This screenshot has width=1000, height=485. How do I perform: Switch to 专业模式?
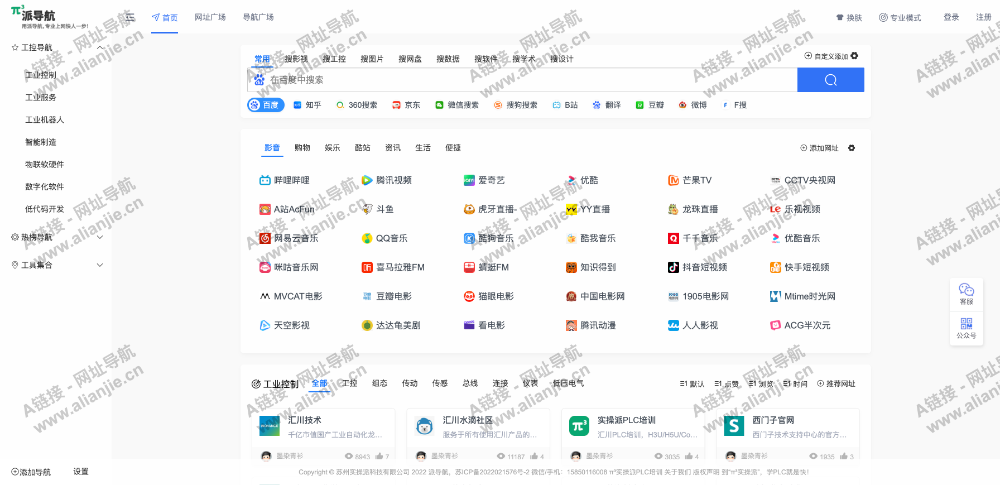click(900, 18)
